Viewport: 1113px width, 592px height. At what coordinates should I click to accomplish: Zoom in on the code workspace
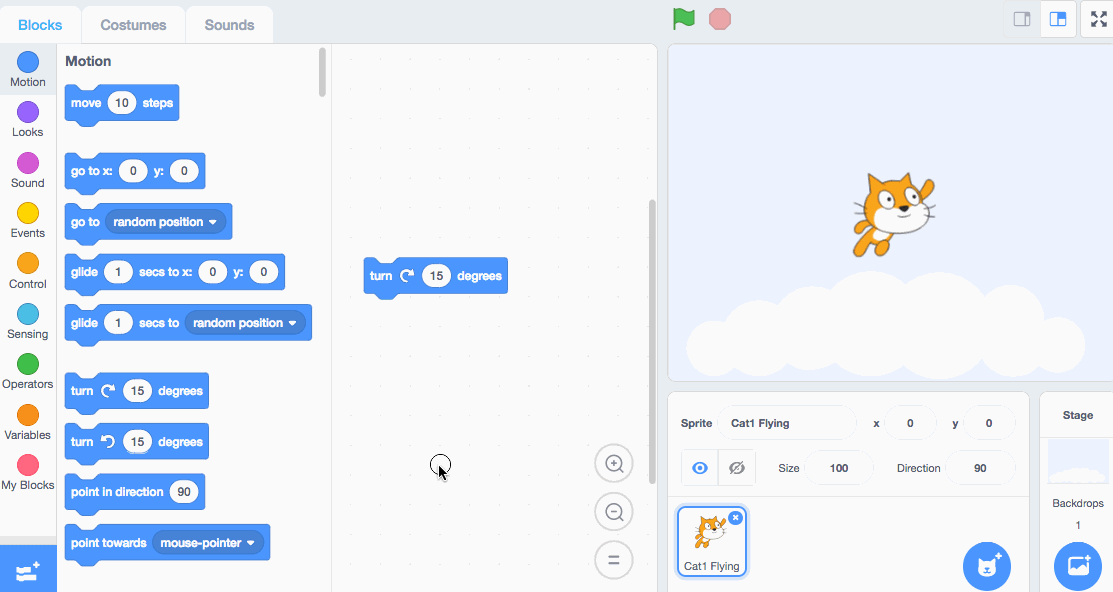(614, 464)
